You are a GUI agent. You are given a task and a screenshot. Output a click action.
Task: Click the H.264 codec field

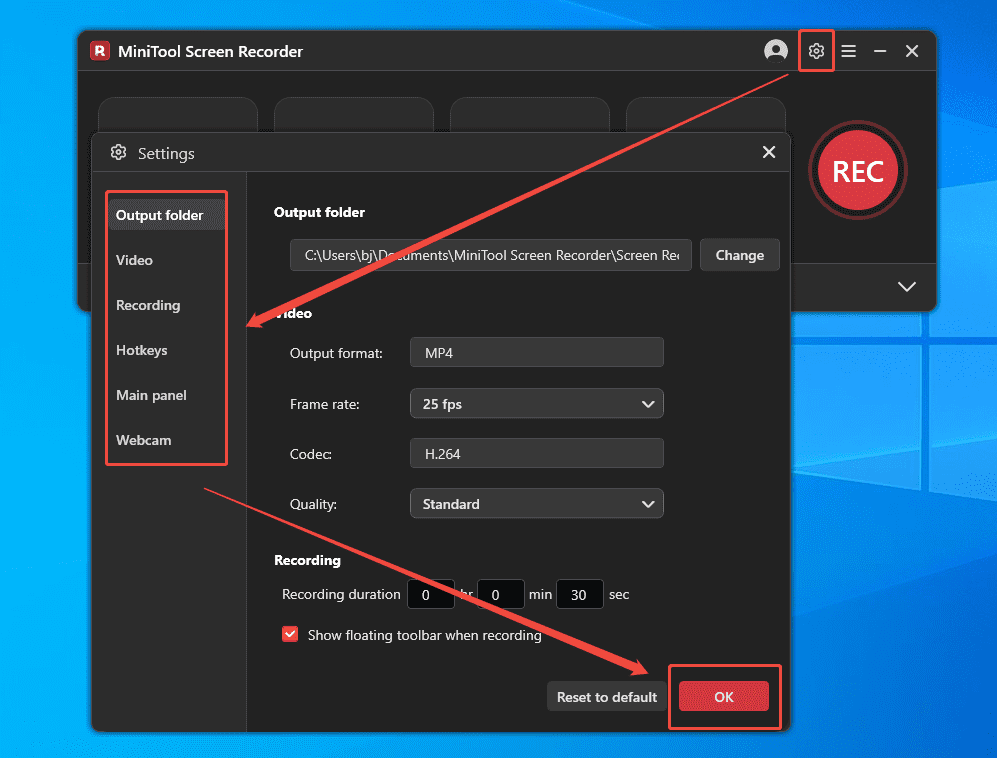click(x=537, y=454)
